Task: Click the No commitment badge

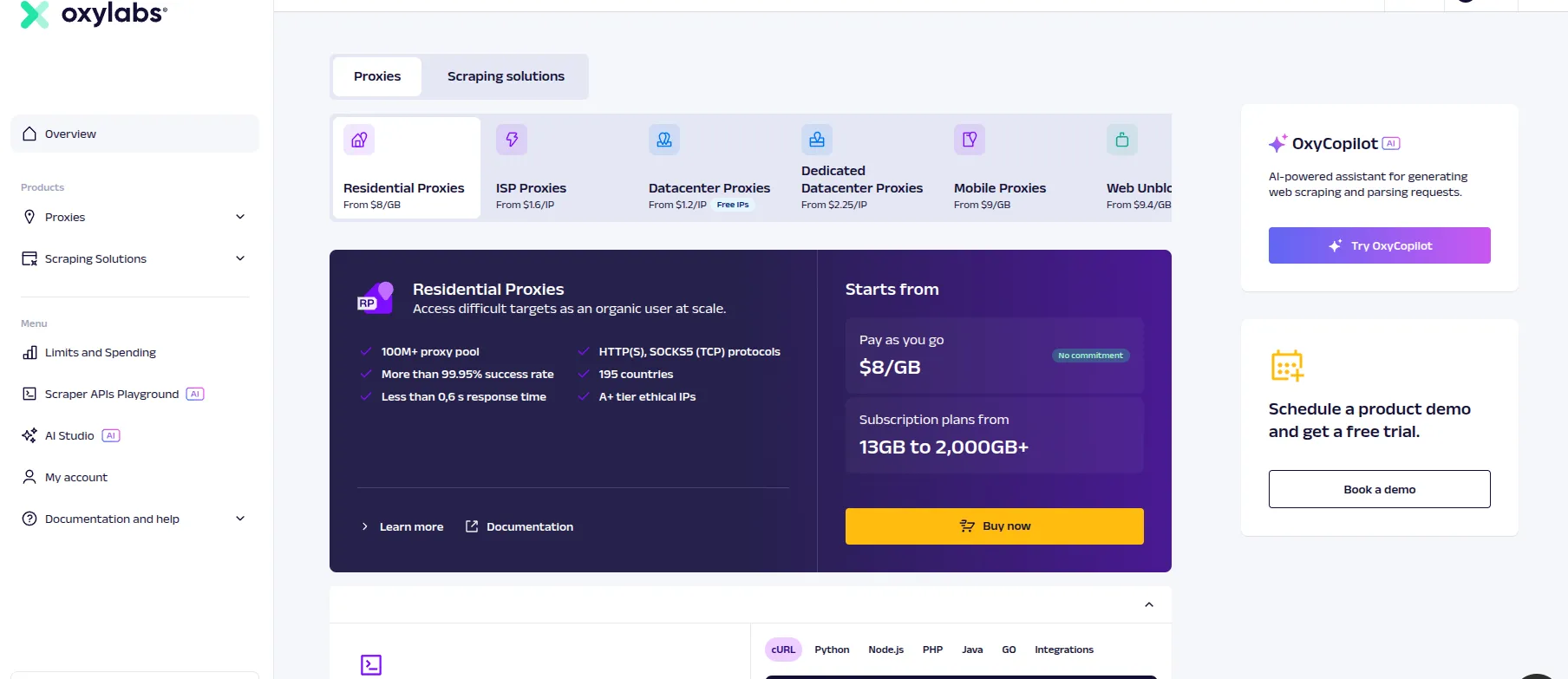Action: tap(1090, 356)
